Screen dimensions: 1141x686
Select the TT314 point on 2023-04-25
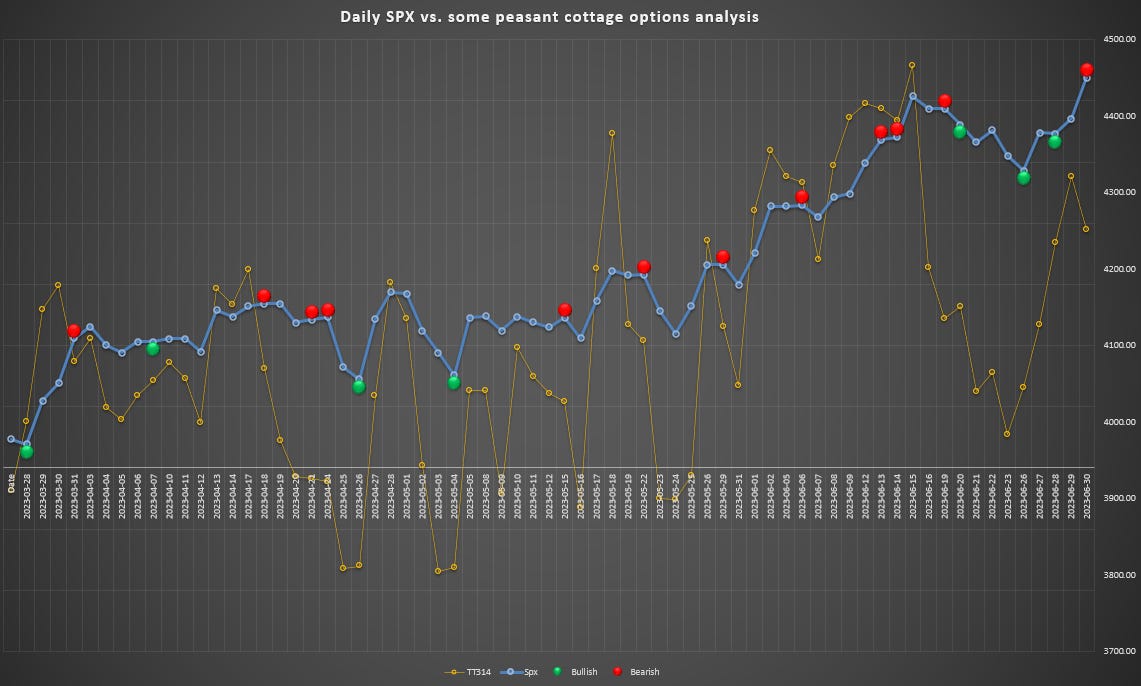(x=343, y=568)
